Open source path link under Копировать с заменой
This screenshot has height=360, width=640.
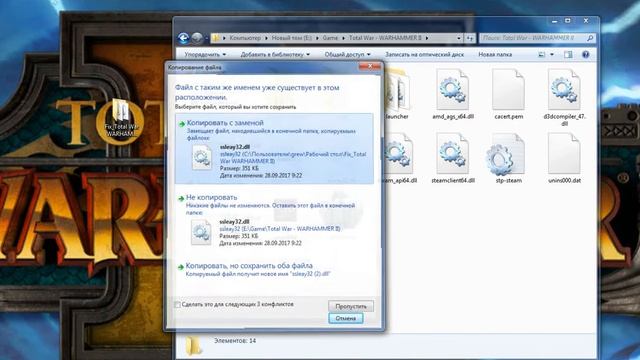(293, 158)
